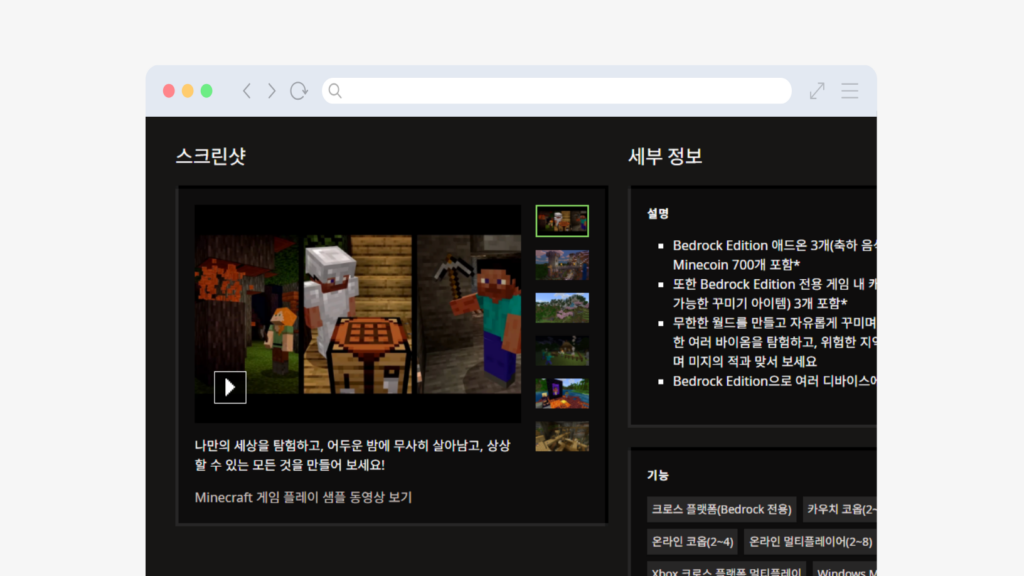Viewport: 1024px width, 576px height.
Task: Open the hamburger menu icon
Action: 850,91
